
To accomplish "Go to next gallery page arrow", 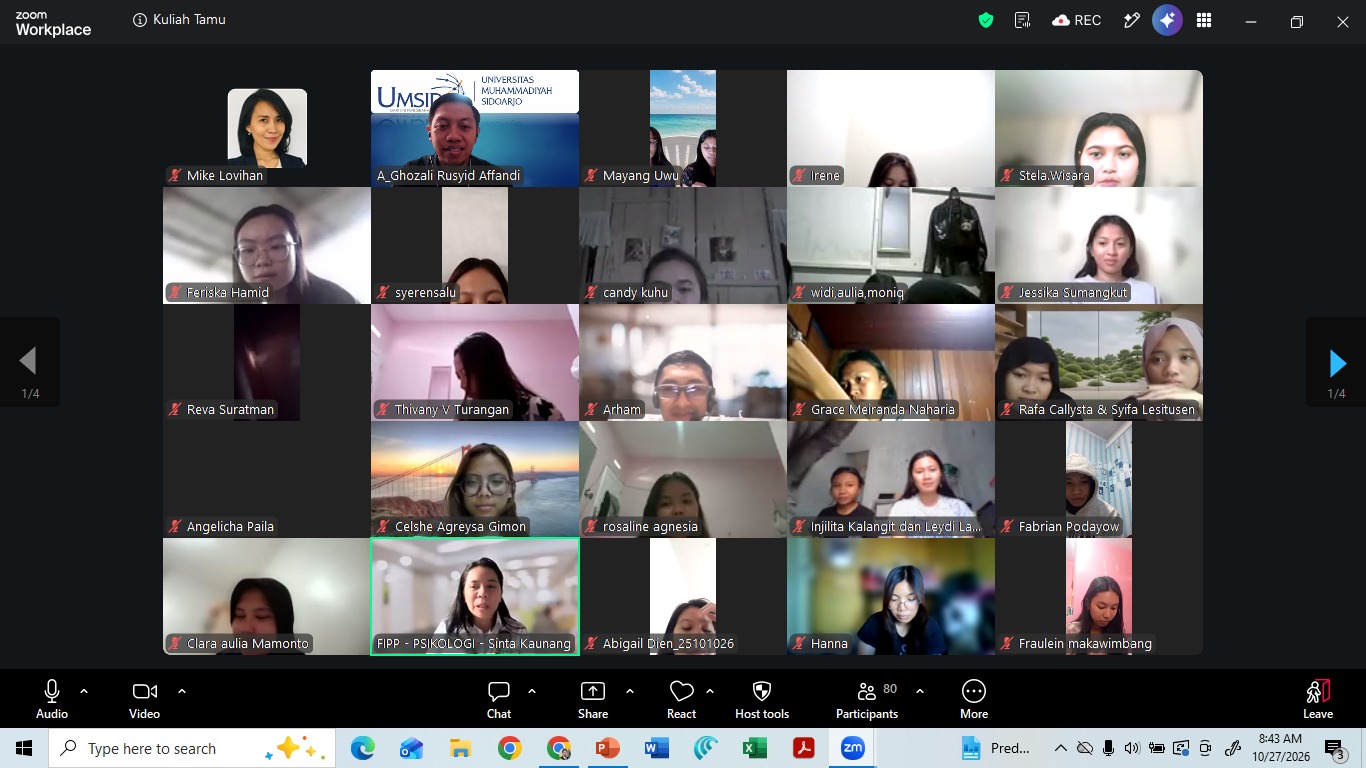I will click(1336, 362).
